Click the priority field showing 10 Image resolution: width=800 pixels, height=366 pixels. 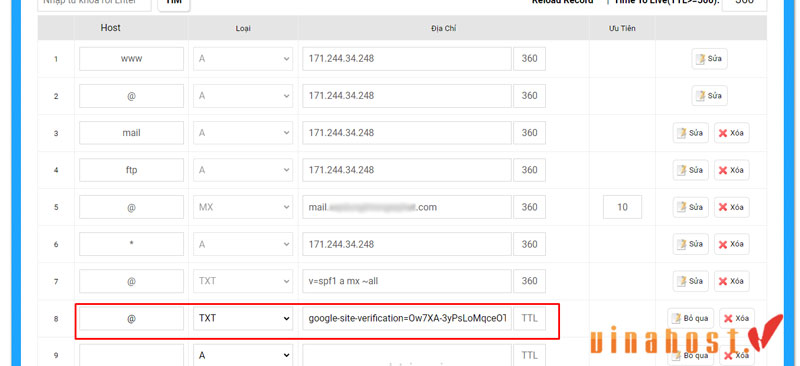click(622, 207)
